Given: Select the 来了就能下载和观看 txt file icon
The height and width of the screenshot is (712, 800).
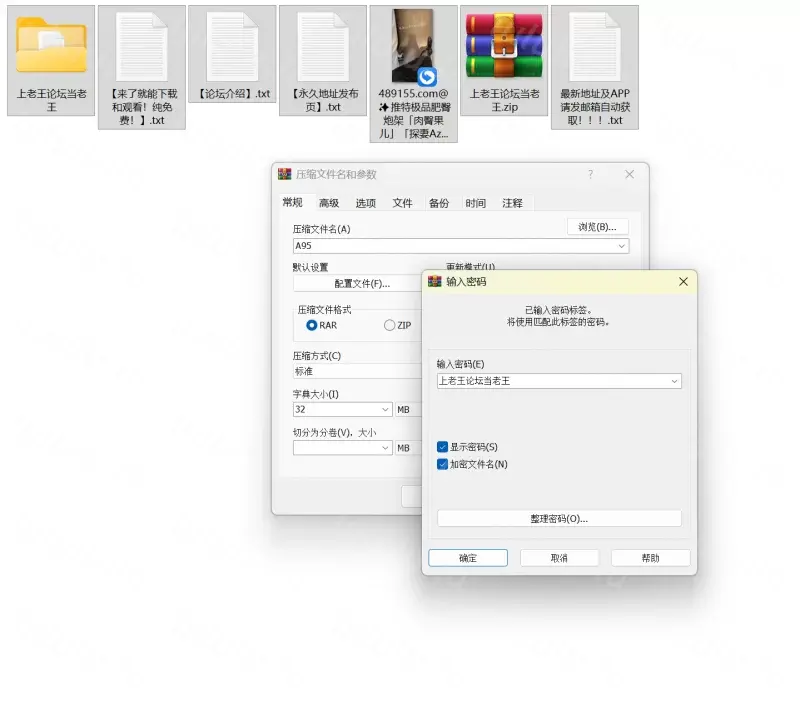Looking at the screenshot, I should (142, 46).
